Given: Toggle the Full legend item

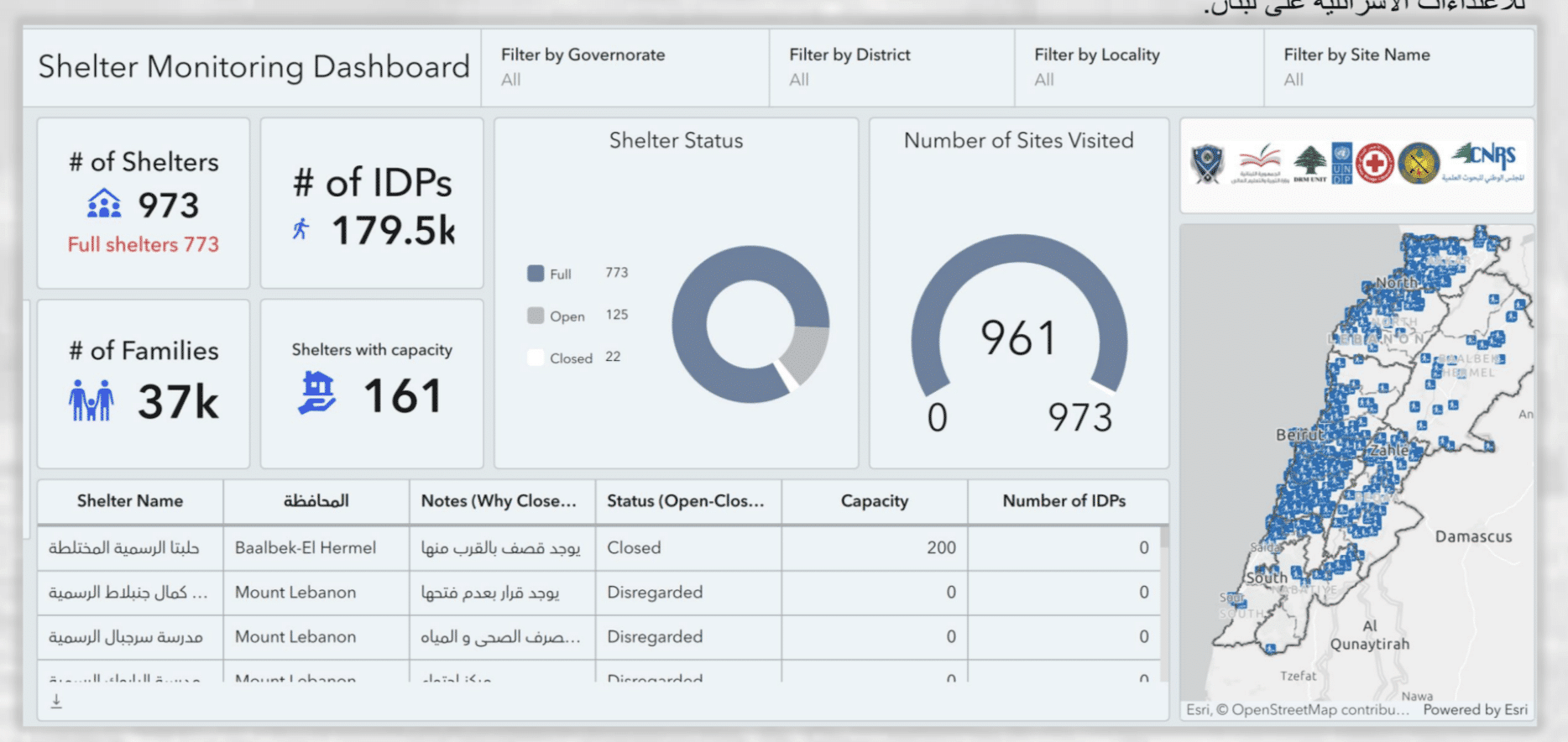Looking at the screenshot, I should point(550,274).
